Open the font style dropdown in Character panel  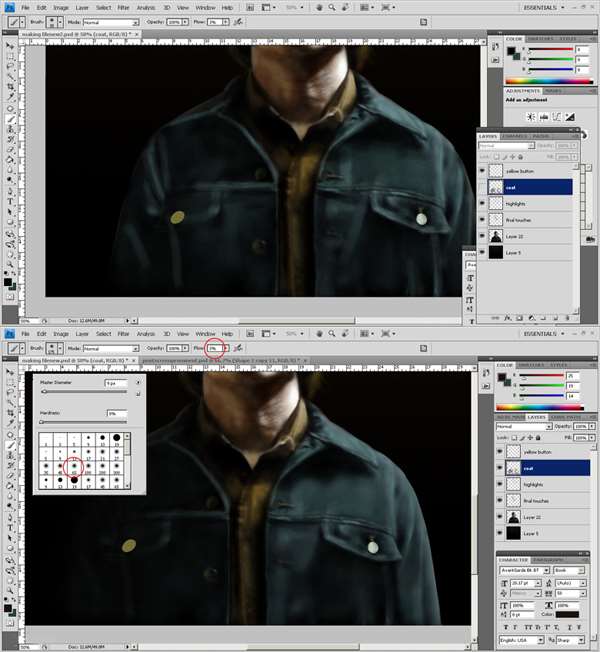[x=569, y=570]
